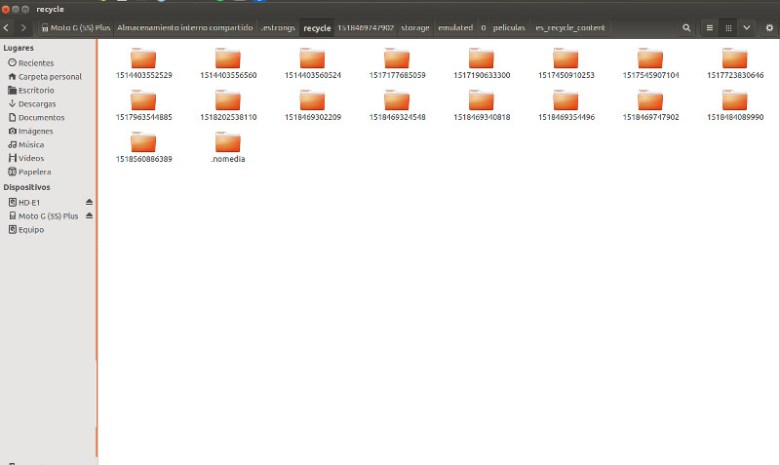Open Papelera in the sidebar
Viewport: 780px width, 465px height.
click(35, 172)
